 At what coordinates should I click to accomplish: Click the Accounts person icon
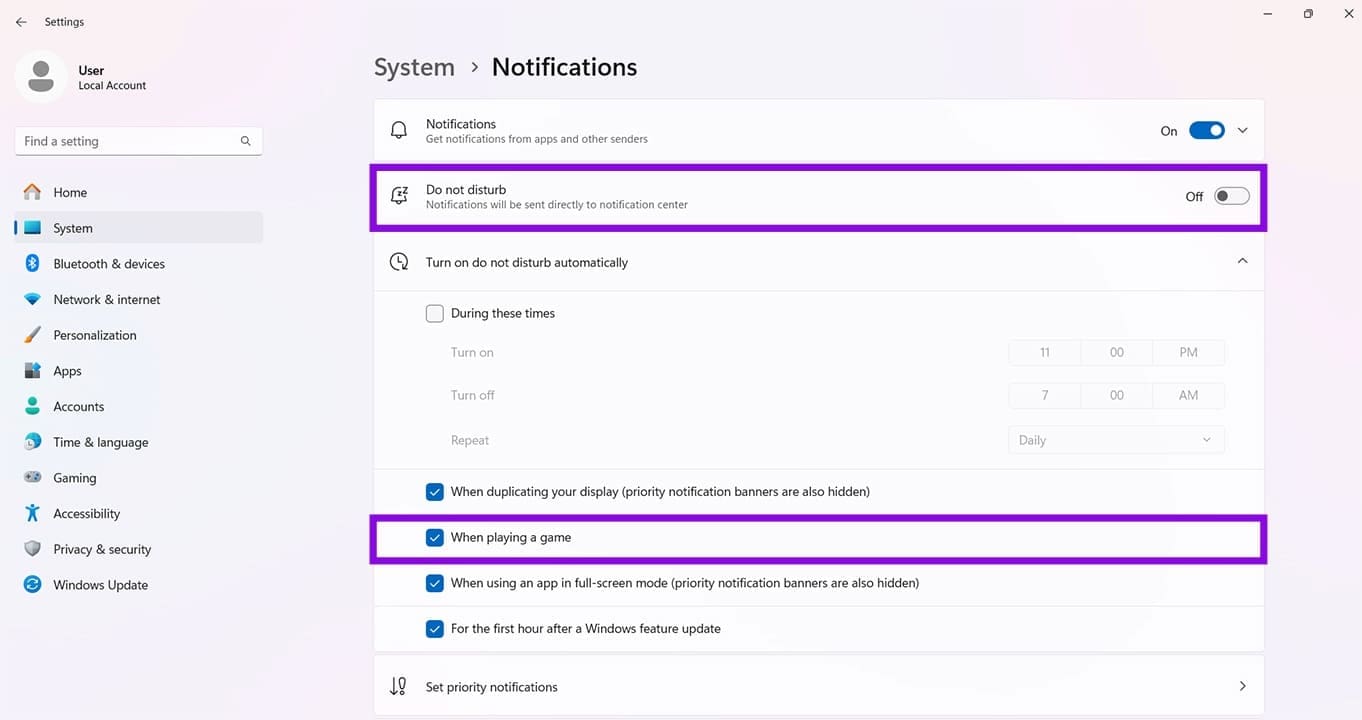[33, 406]
